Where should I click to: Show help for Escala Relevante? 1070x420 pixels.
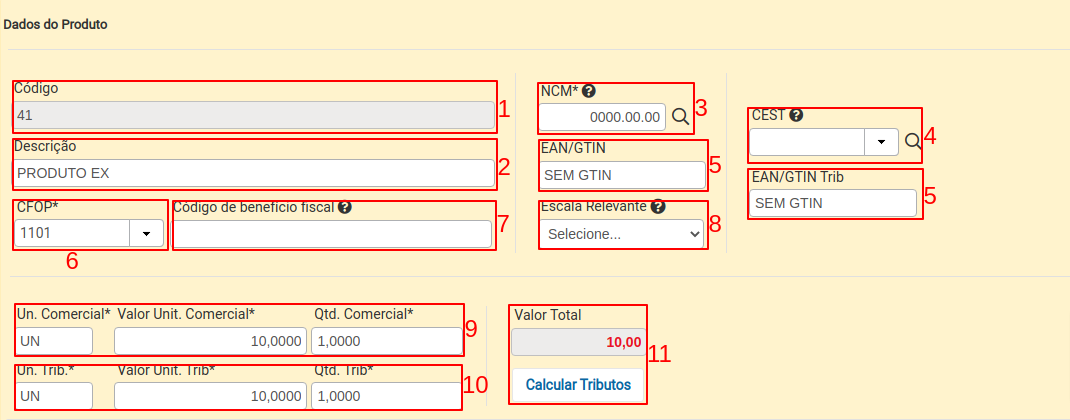658,207
